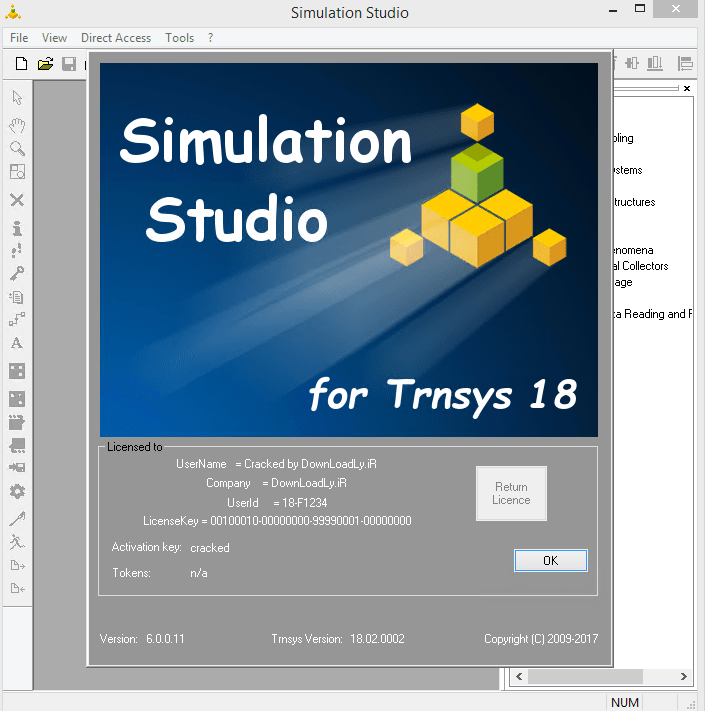Click the 'Copyright (C) 2009-2017' text
Image resolution: width=705 pixels, height=711 pixels.
click(541, 639)
